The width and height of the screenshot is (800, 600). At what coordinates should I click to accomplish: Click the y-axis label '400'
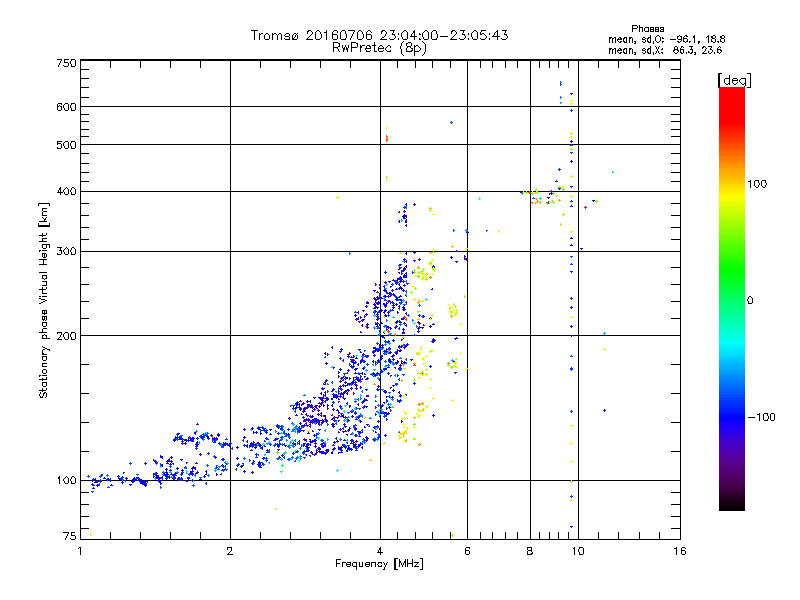67,192
